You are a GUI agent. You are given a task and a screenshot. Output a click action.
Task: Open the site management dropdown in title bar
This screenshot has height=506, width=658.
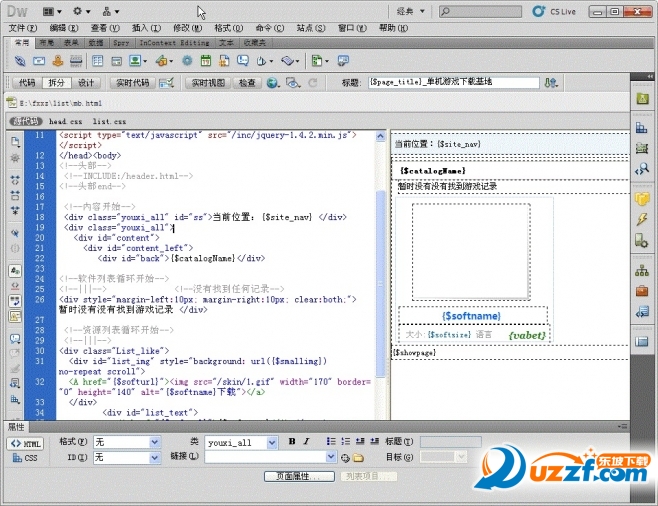pyautogui.click(x=111, y=11)
